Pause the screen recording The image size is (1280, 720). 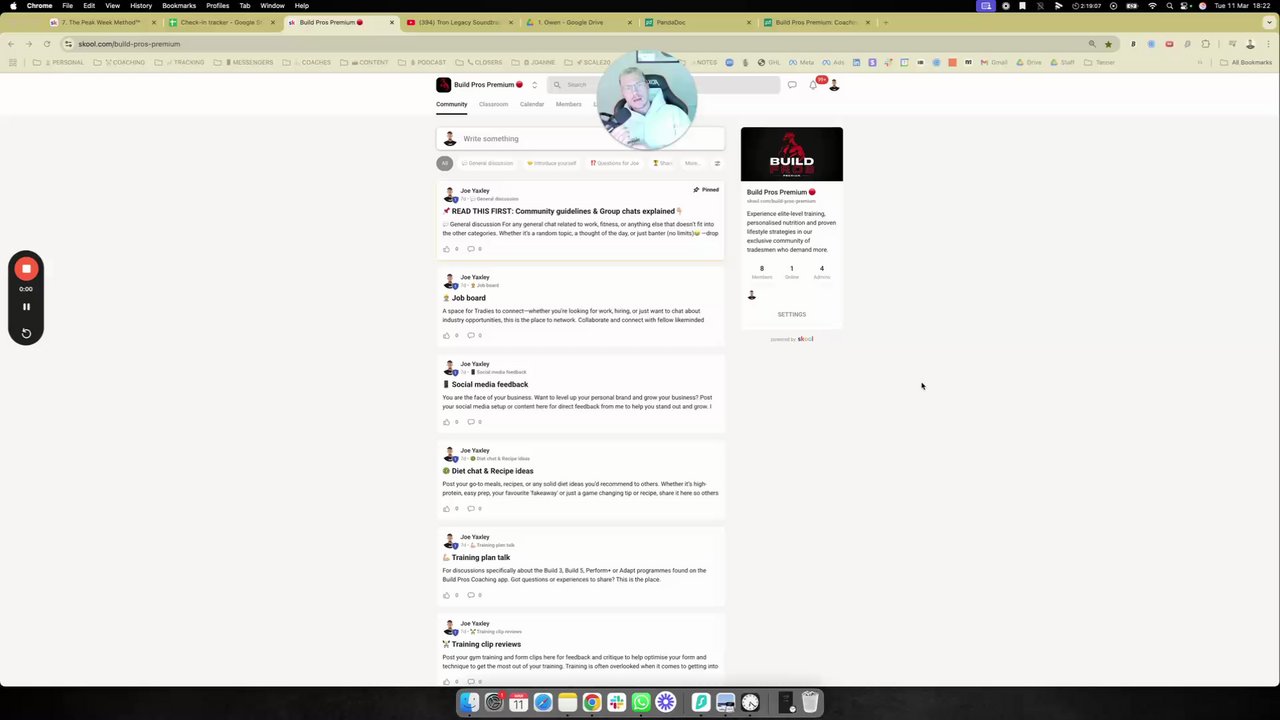pos(26,307)
